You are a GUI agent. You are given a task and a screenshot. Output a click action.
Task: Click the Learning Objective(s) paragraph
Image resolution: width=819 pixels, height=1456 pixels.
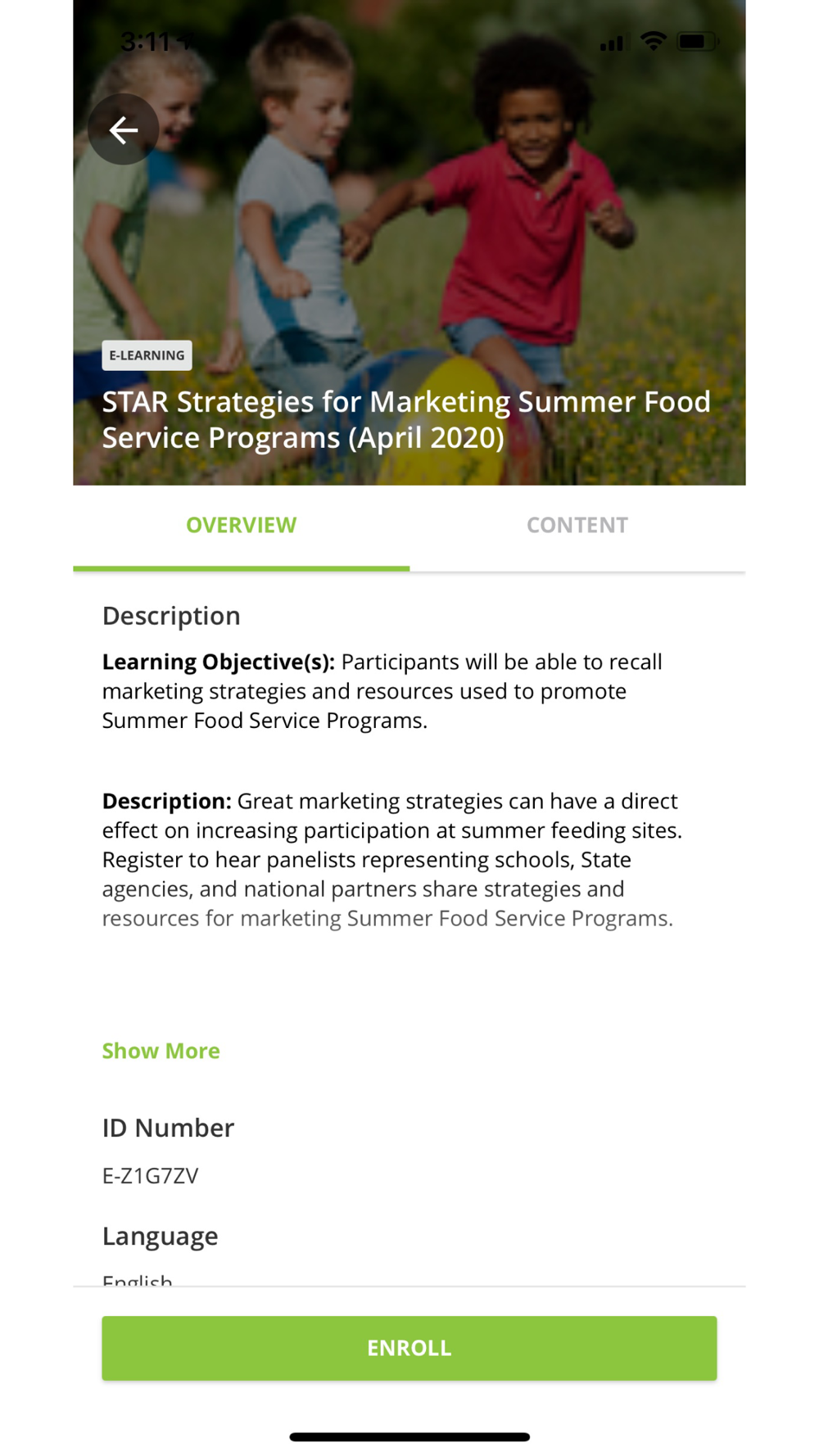coord(382,691)
